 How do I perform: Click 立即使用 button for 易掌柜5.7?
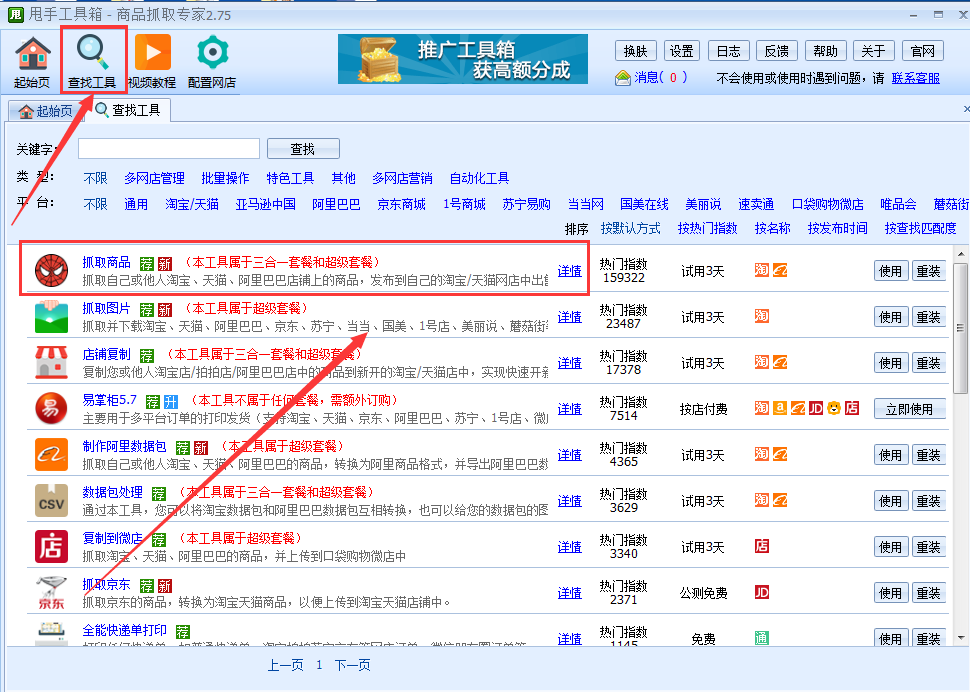(909, 409)
